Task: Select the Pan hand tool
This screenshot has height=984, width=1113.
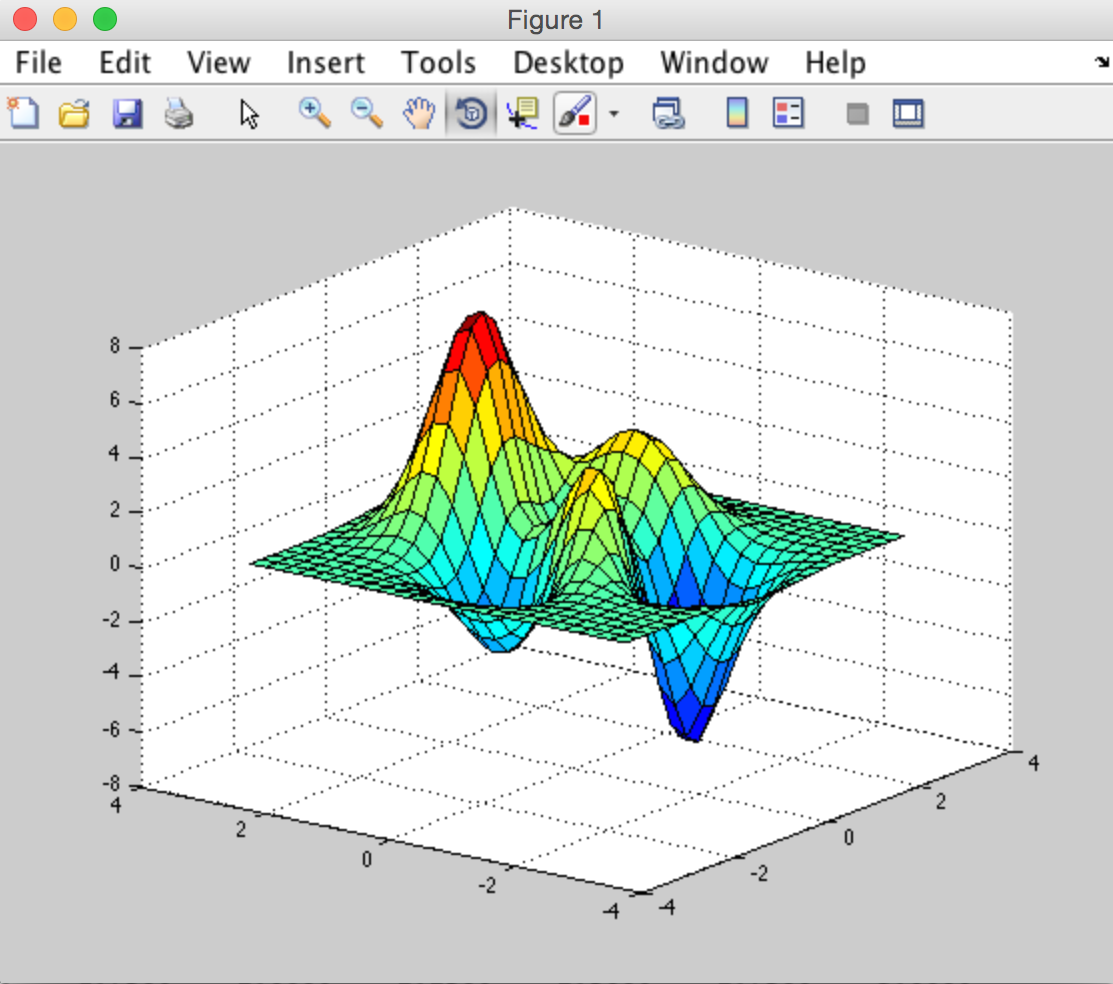Action: click(x=420, y=114)
